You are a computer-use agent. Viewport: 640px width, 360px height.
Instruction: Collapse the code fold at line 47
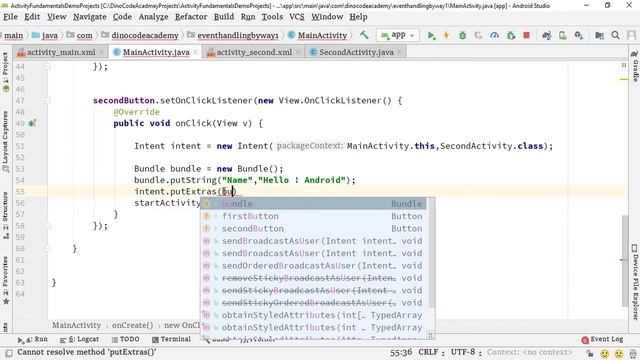pyautogui.click(x=47, y=100)
